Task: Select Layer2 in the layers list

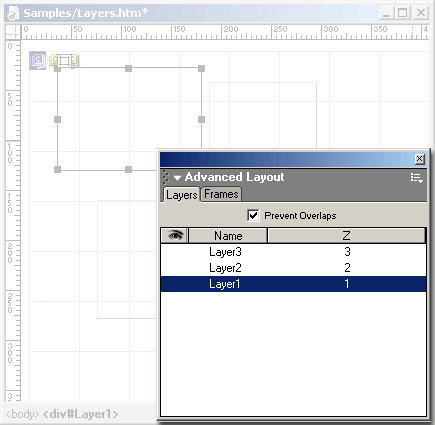Action: coord(293,268)
